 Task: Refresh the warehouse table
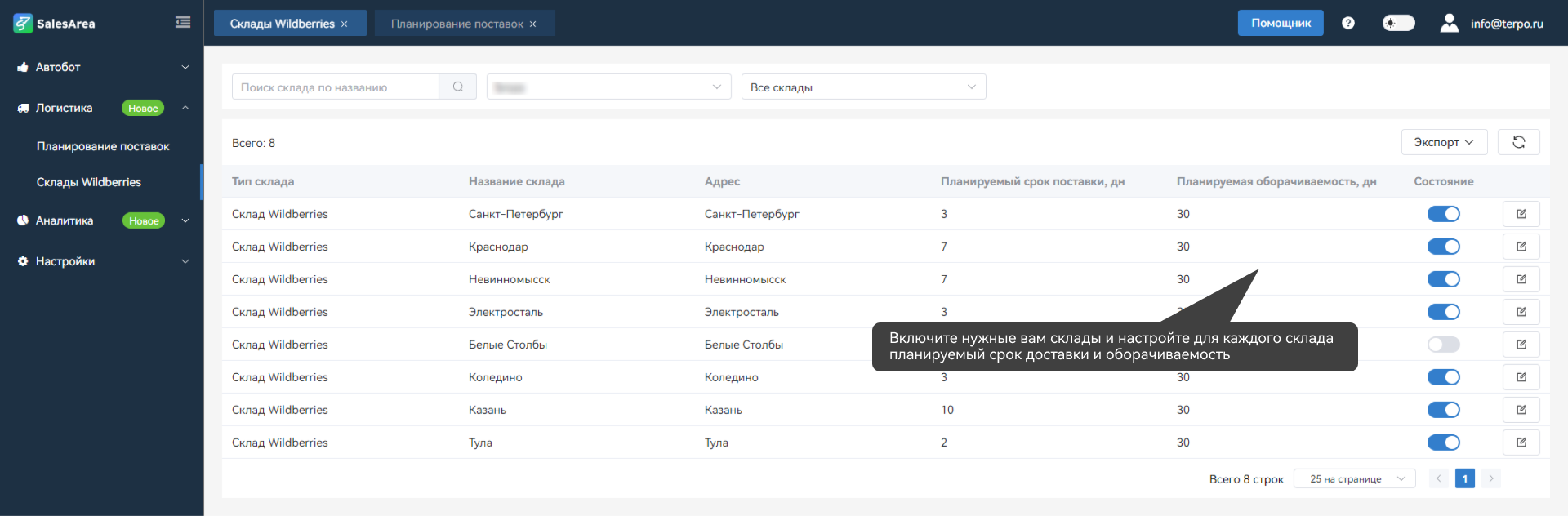click(1519, 142)
